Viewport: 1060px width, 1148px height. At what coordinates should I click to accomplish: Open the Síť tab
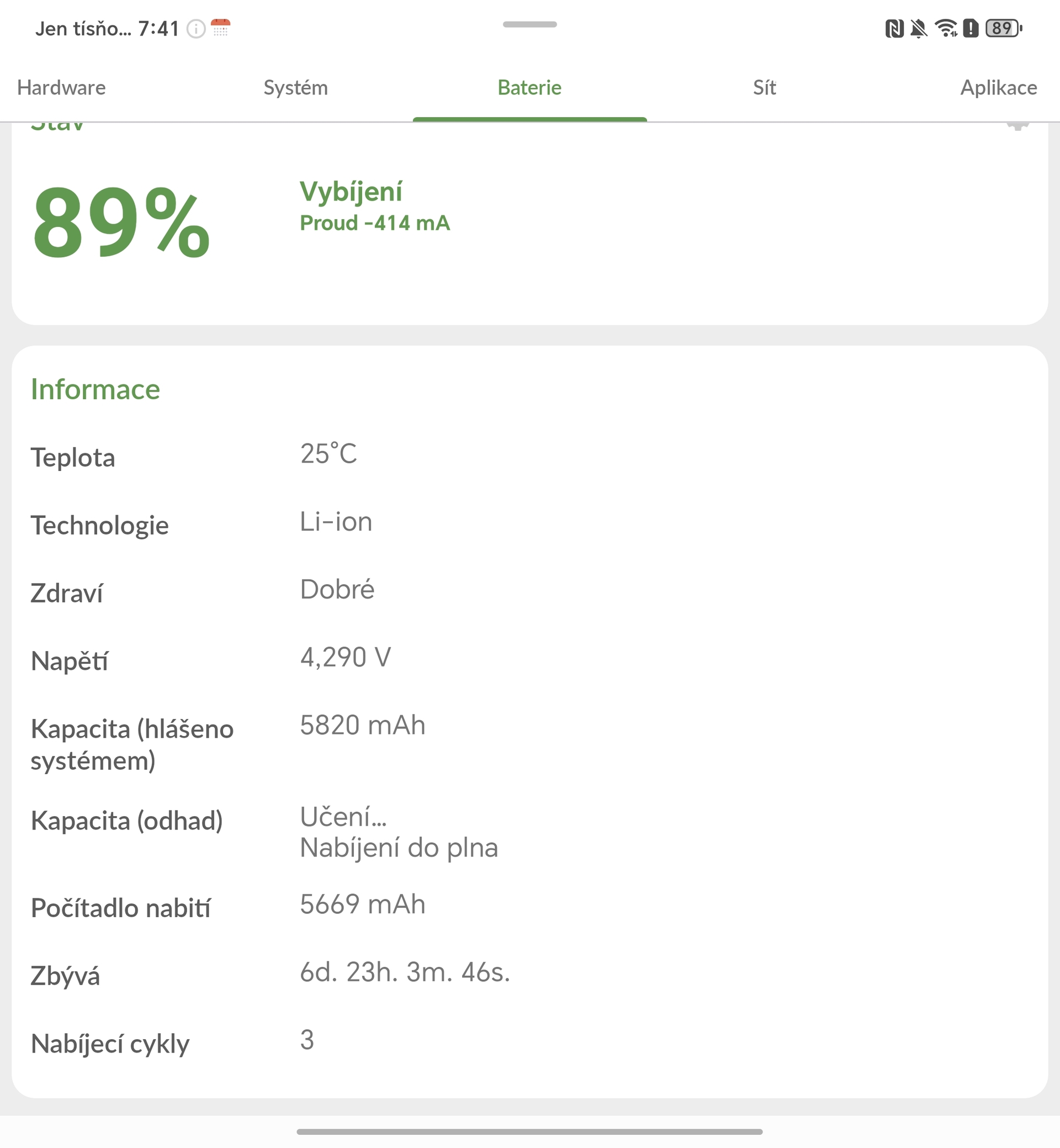coord(764,88)
